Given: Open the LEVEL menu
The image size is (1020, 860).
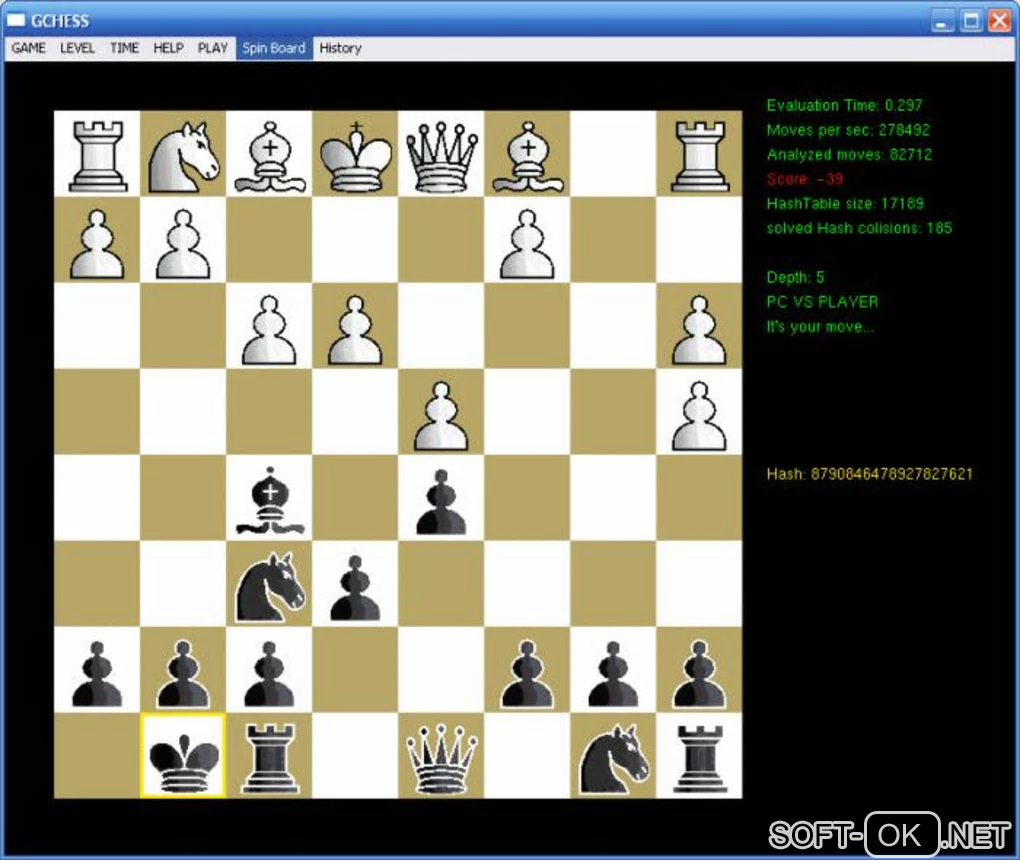Looking at the screenshot, I should [x=77, y=48].
